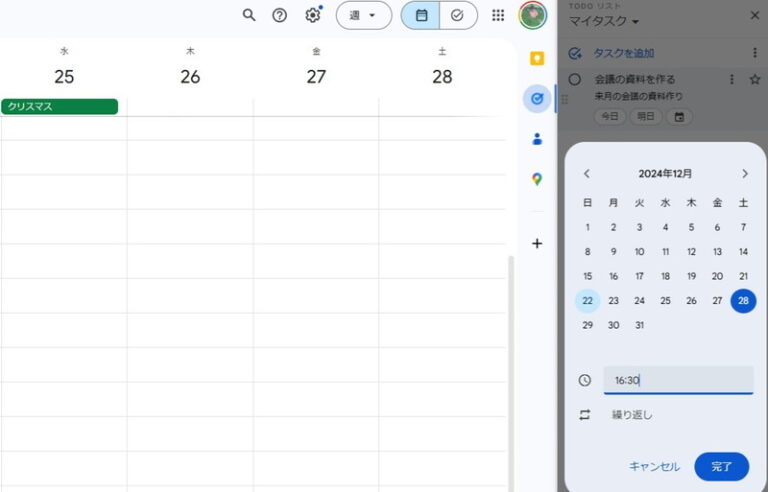Open Contacts from the side panel
This screenshot has height=492, width=768.
pos(537,139)
